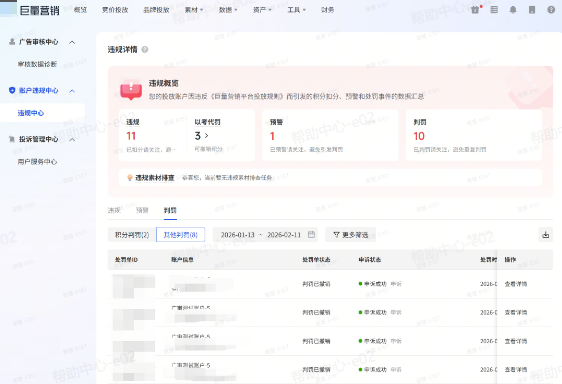
Task: Click the person icon beside 广告审核中心
Action: [12, 42]
